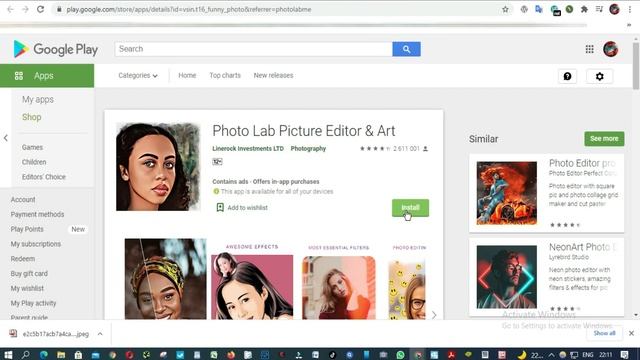The image size is (640, 360).
Task: Open Firefox from the taskbar
Action: coord(231,355)
